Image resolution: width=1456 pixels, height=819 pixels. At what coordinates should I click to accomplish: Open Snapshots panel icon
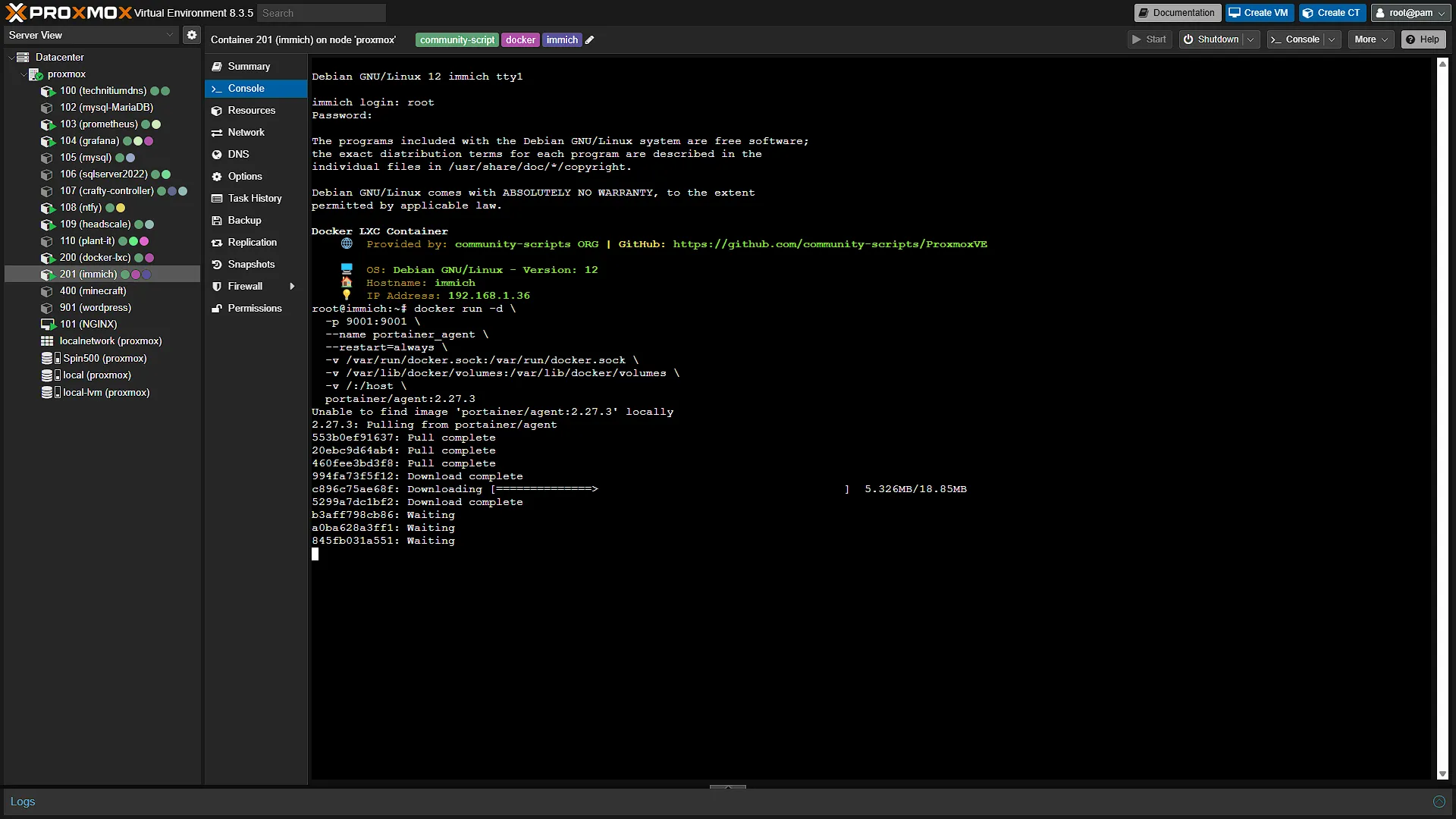tap(217, 265)
